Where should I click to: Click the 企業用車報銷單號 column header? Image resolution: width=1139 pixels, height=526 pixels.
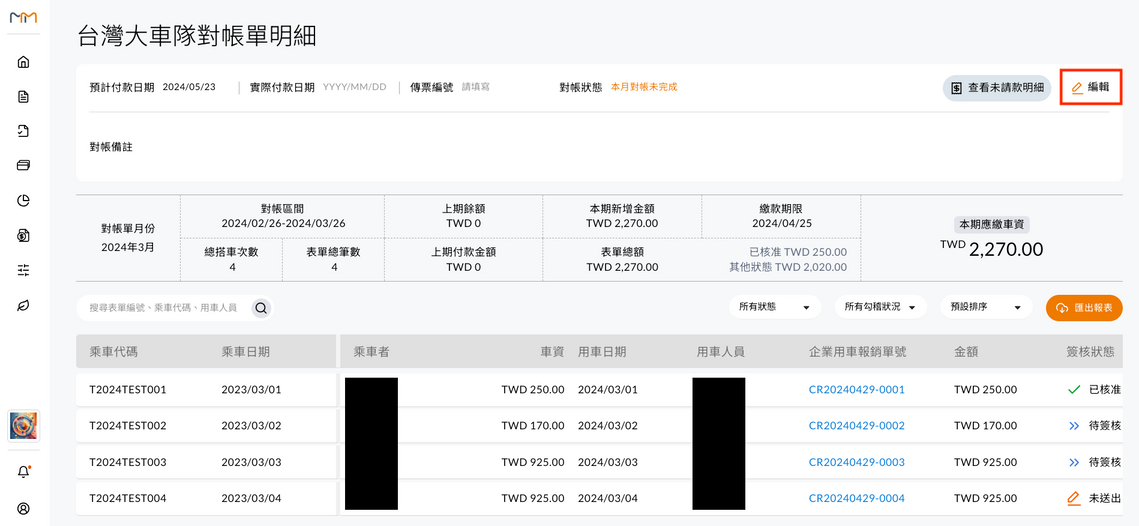857,352
